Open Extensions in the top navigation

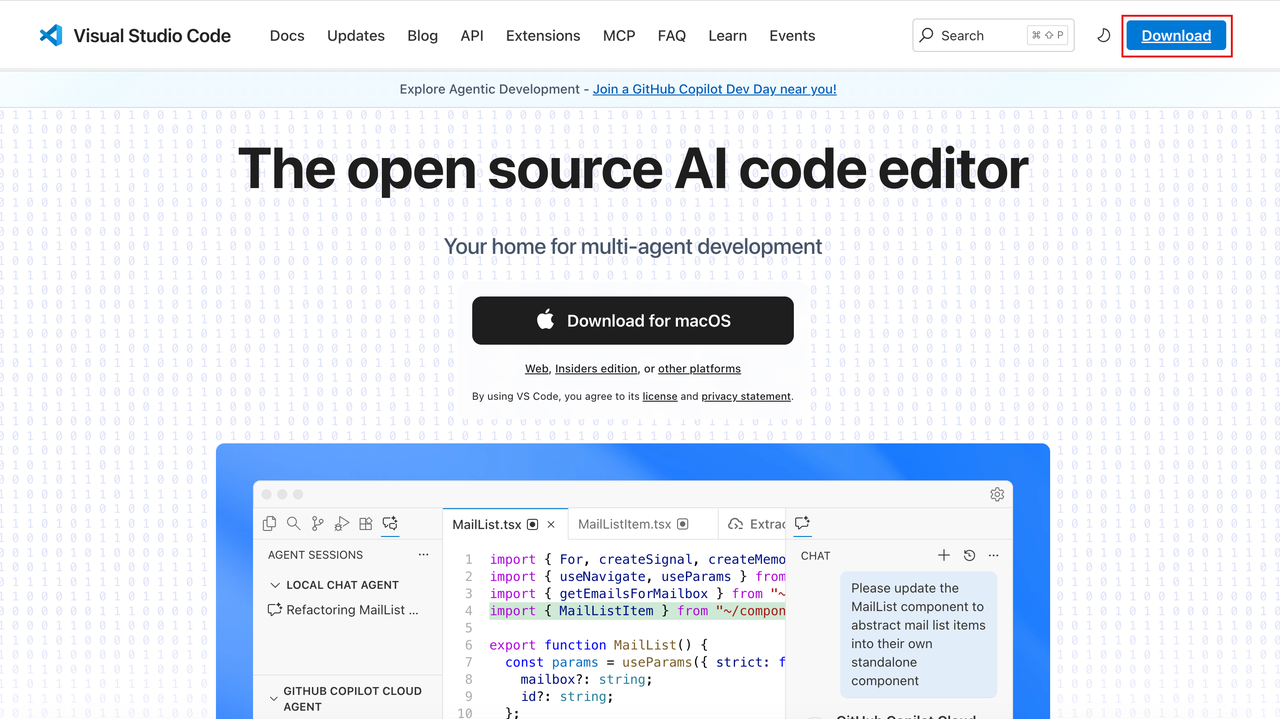[x=543, y=35]
